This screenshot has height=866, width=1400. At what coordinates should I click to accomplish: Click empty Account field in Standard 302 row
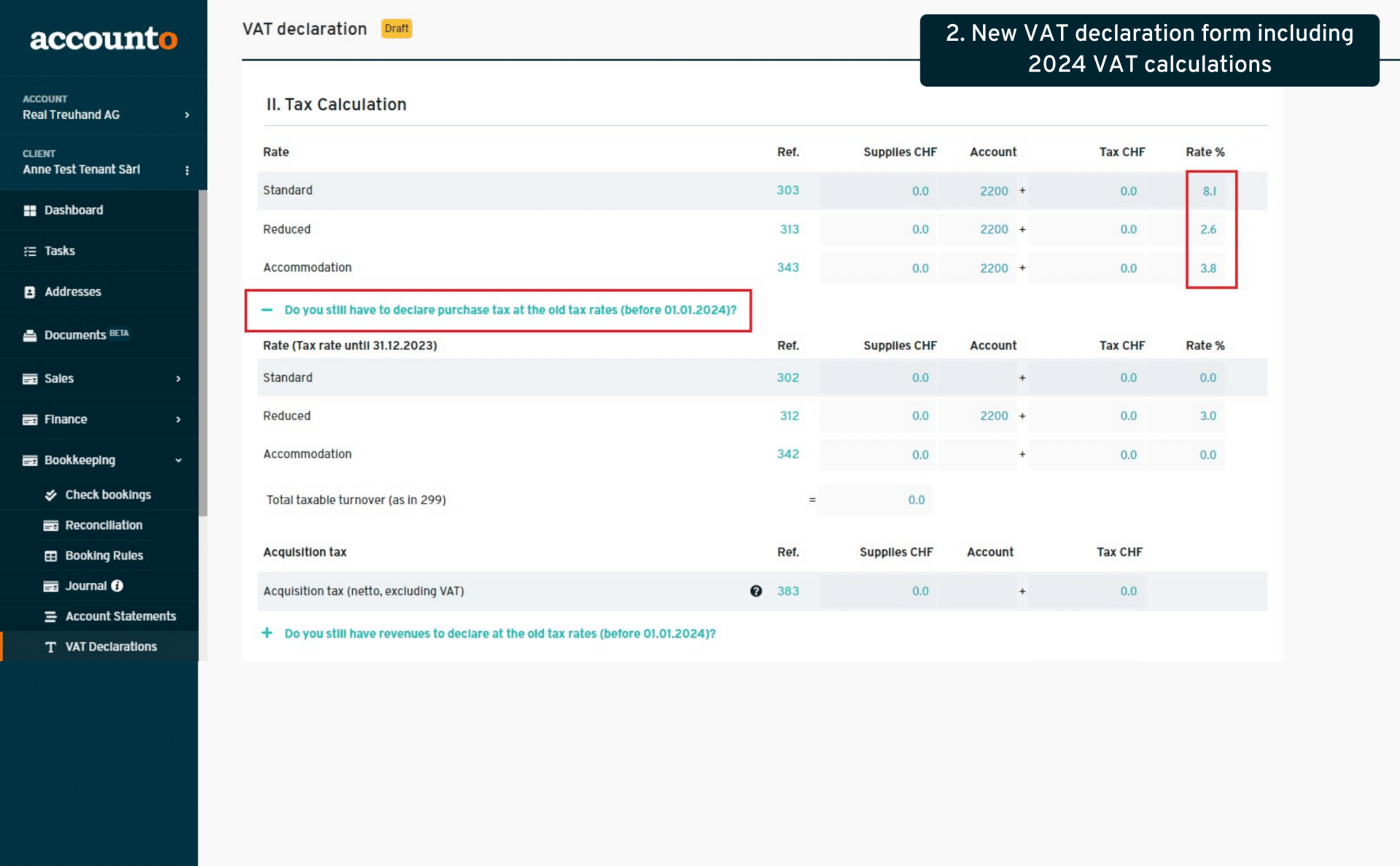[977, 378]
